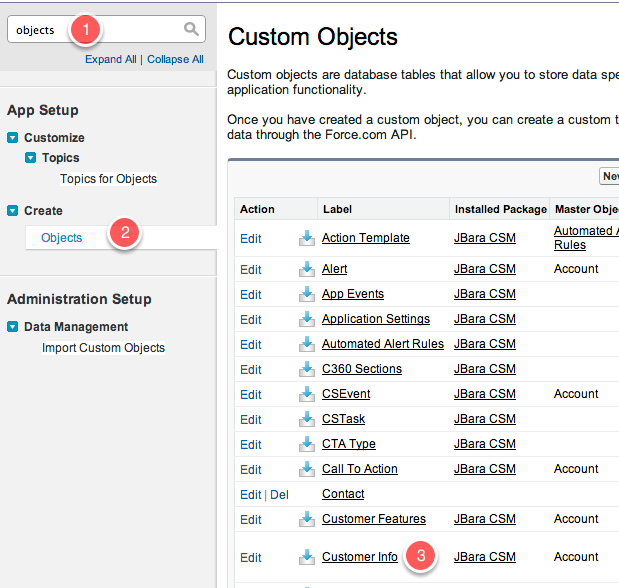Open the CSTask object
The image size is (619, 588).
click(x=343, y=419)
